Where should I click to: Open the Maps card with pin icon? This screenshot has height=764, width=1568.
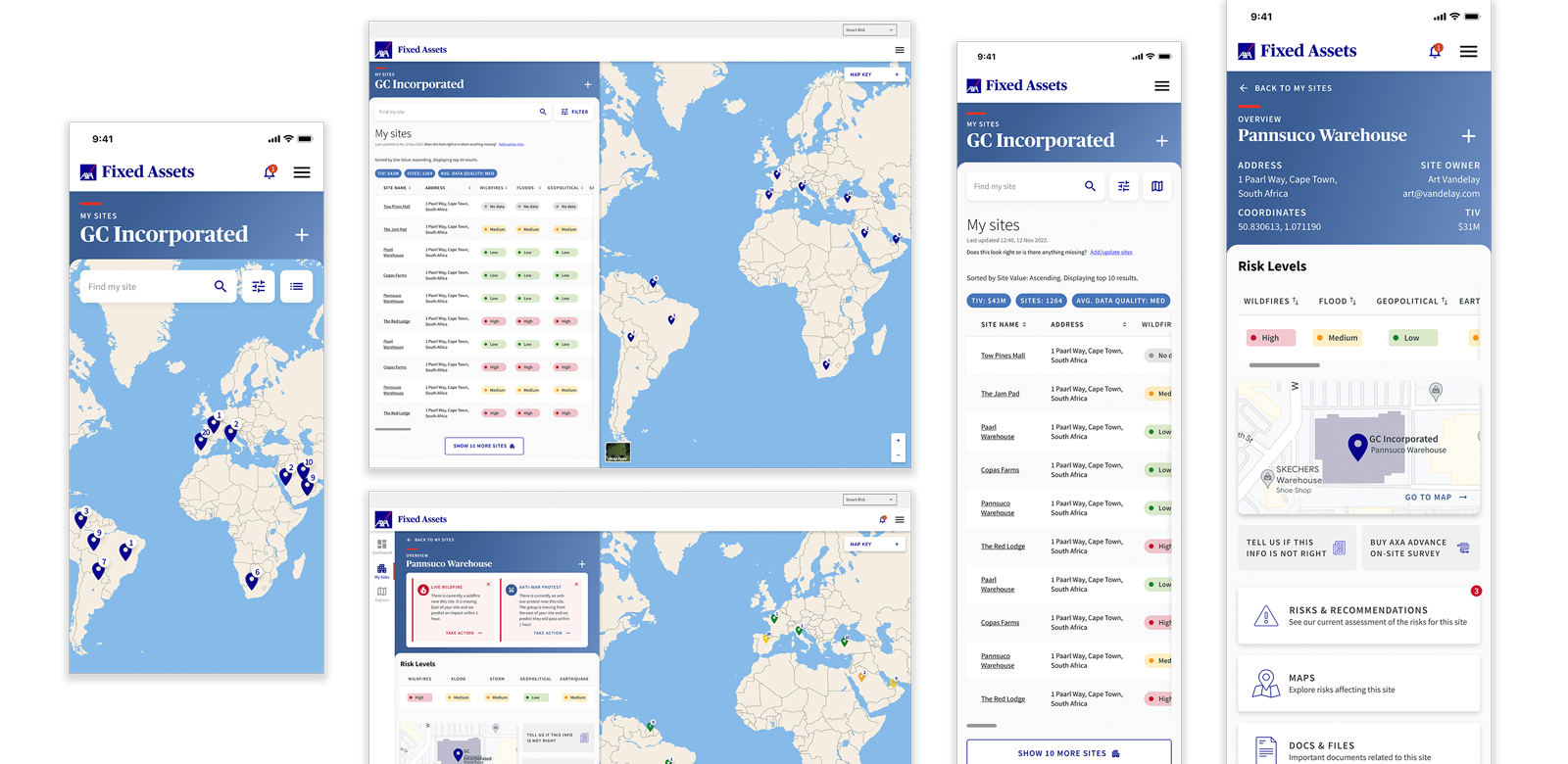[1358, 684]
